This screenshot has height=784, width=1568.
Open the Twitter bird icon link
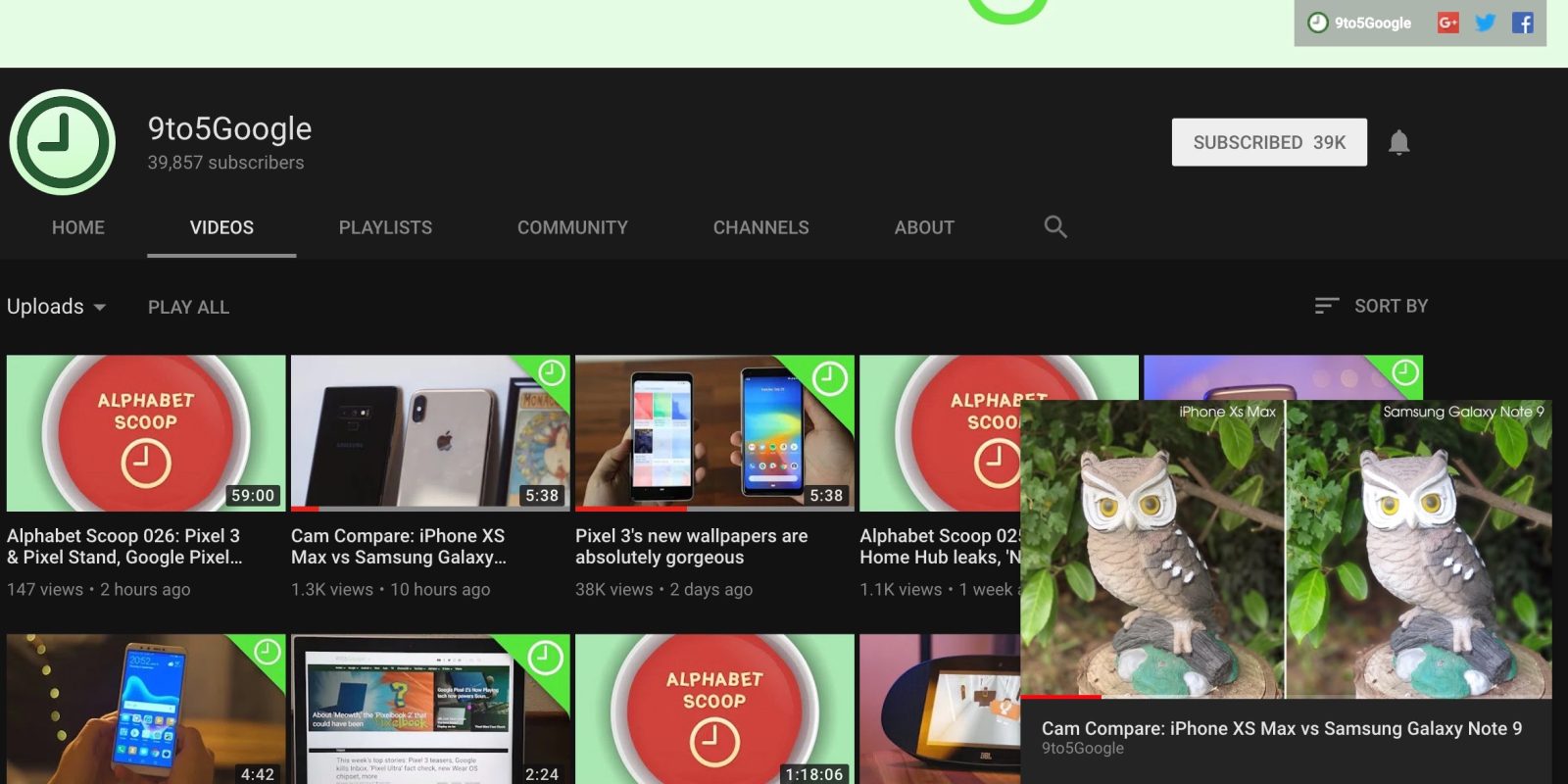point(1485,23)
